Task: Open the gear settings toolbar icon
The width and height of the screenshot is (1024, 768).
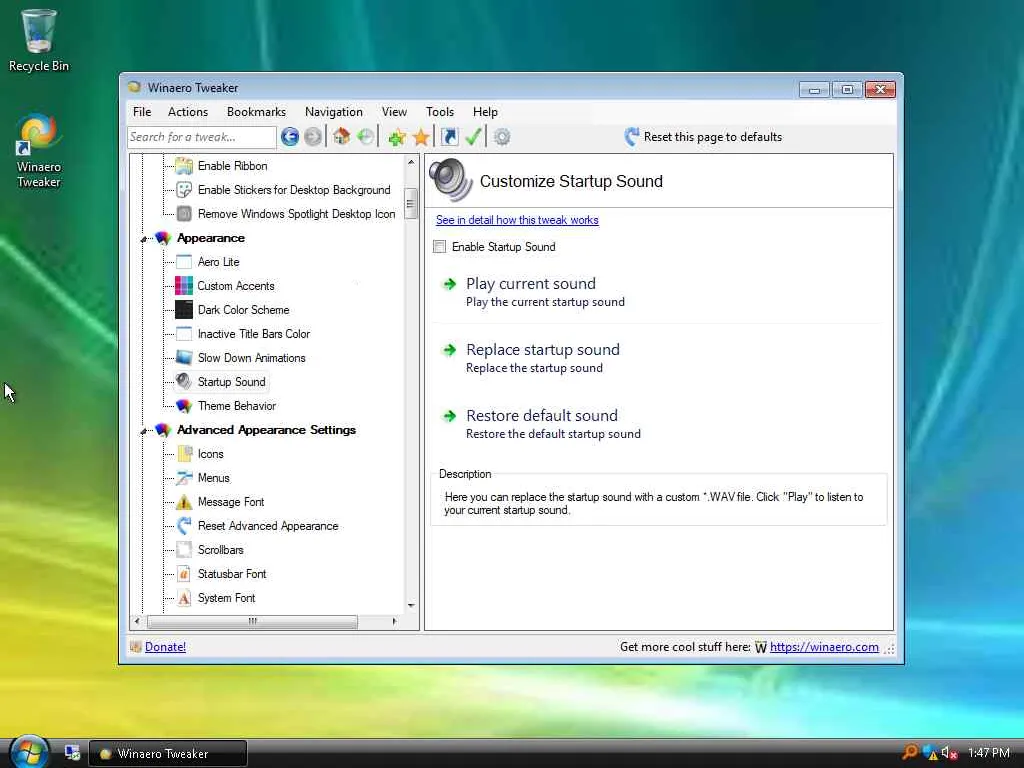Action: (502, 136)
